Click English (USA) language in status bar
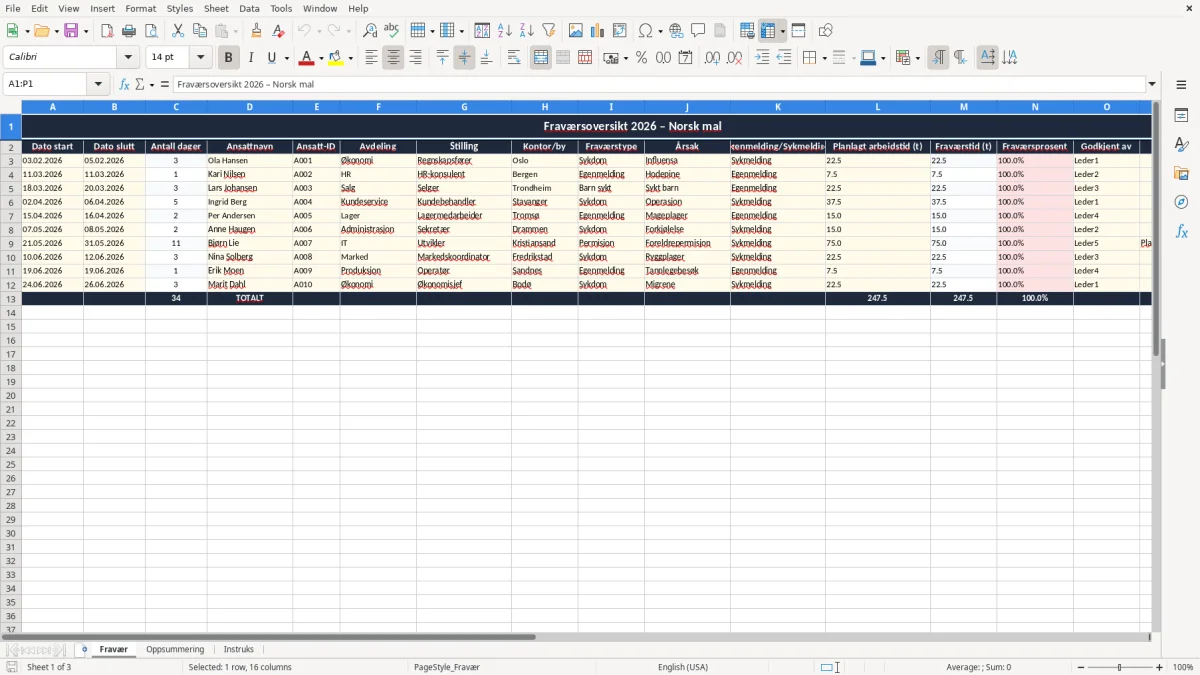The height and width of the screenshot is (675, 1200). 683,667
